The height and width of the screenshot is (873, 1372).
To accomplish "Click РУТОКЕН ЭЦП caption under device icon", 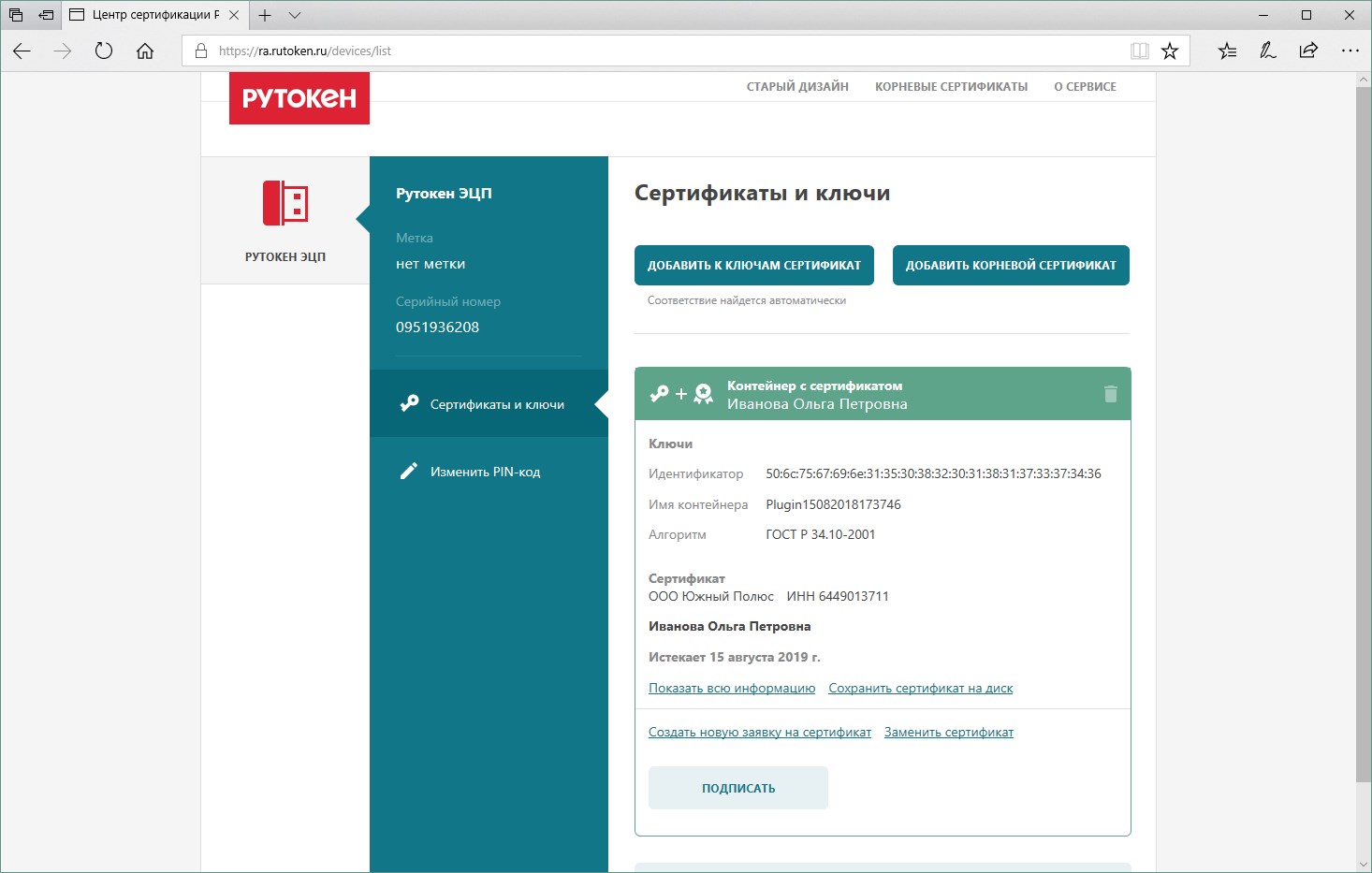I will click(x=285, y=256).
